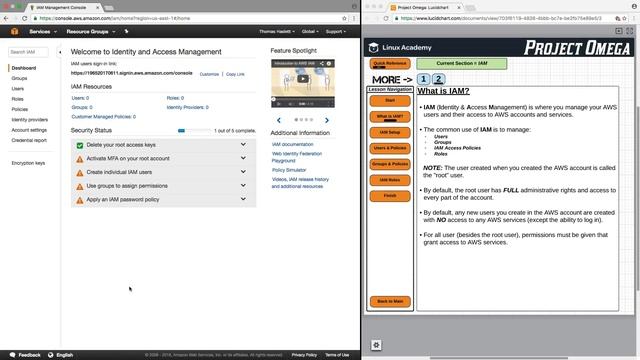Click the AWS cube logo icon
This screenshot has height=360, width=640.
(x=14, y=31)
